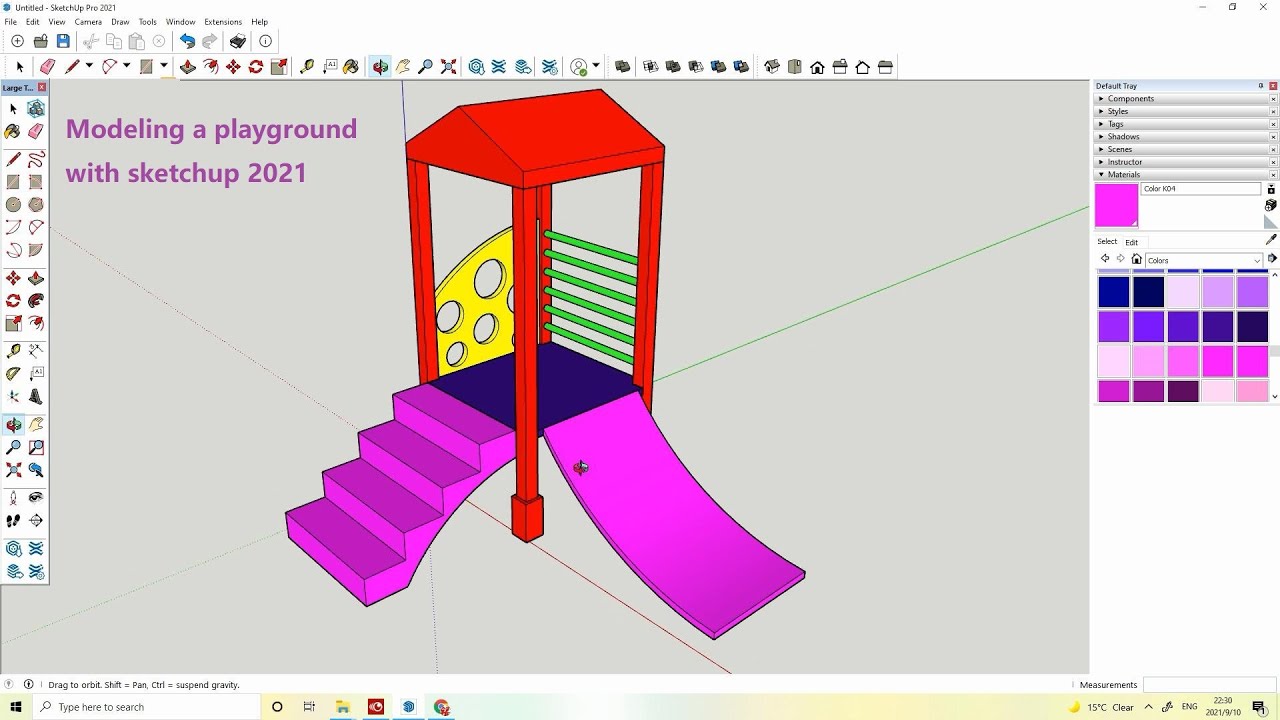This screenshot has width=1280, height=720.
Task: Click the Print icon in the toolbar
Action: tap(237, 41)
